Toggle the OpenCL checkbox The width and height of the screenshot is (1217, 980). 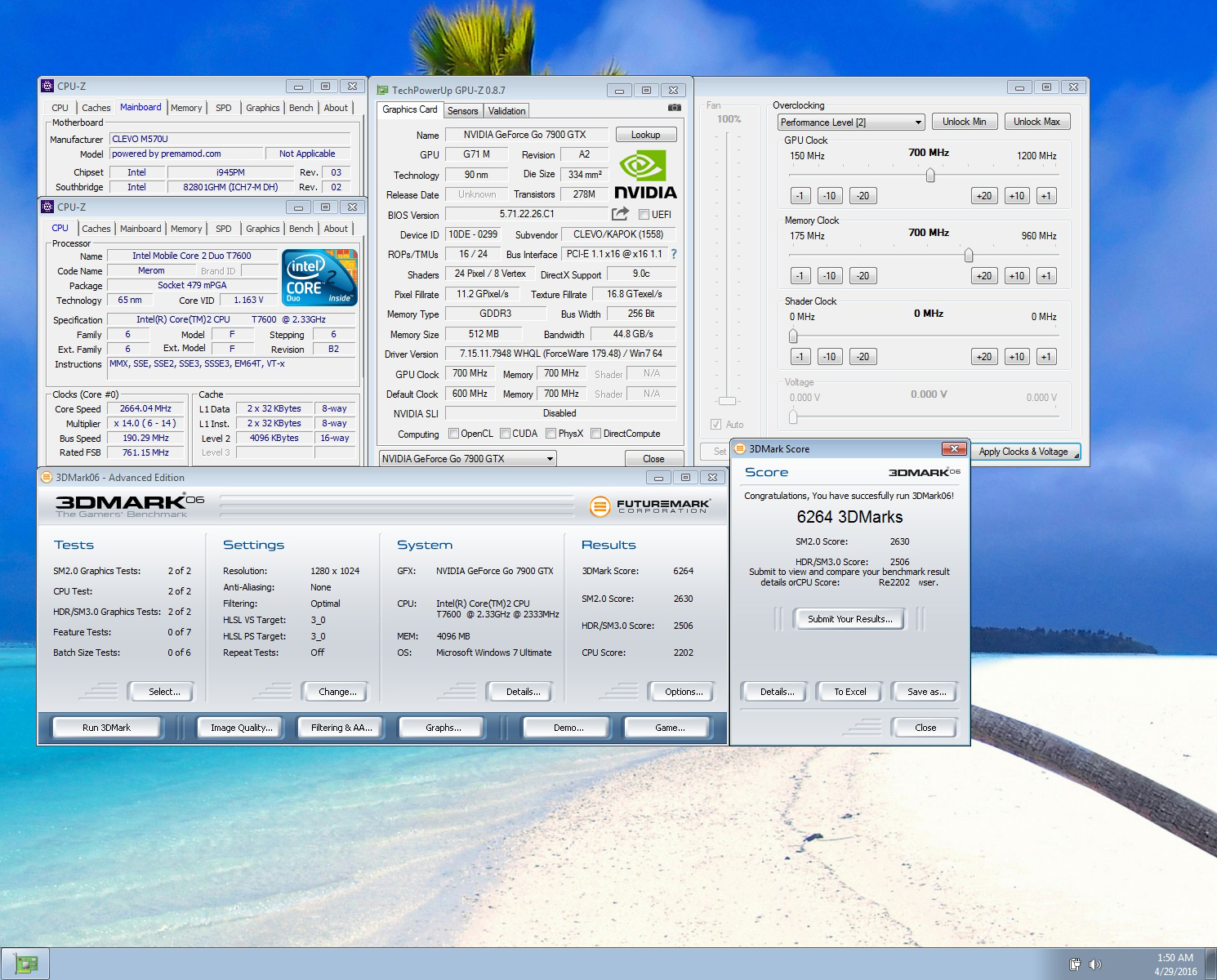[452, 434]
